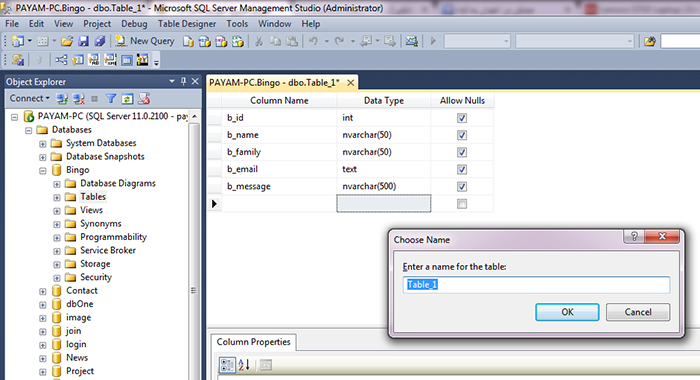
Task: Click the Manage Check Constraints icon
Action: point(127,60)
